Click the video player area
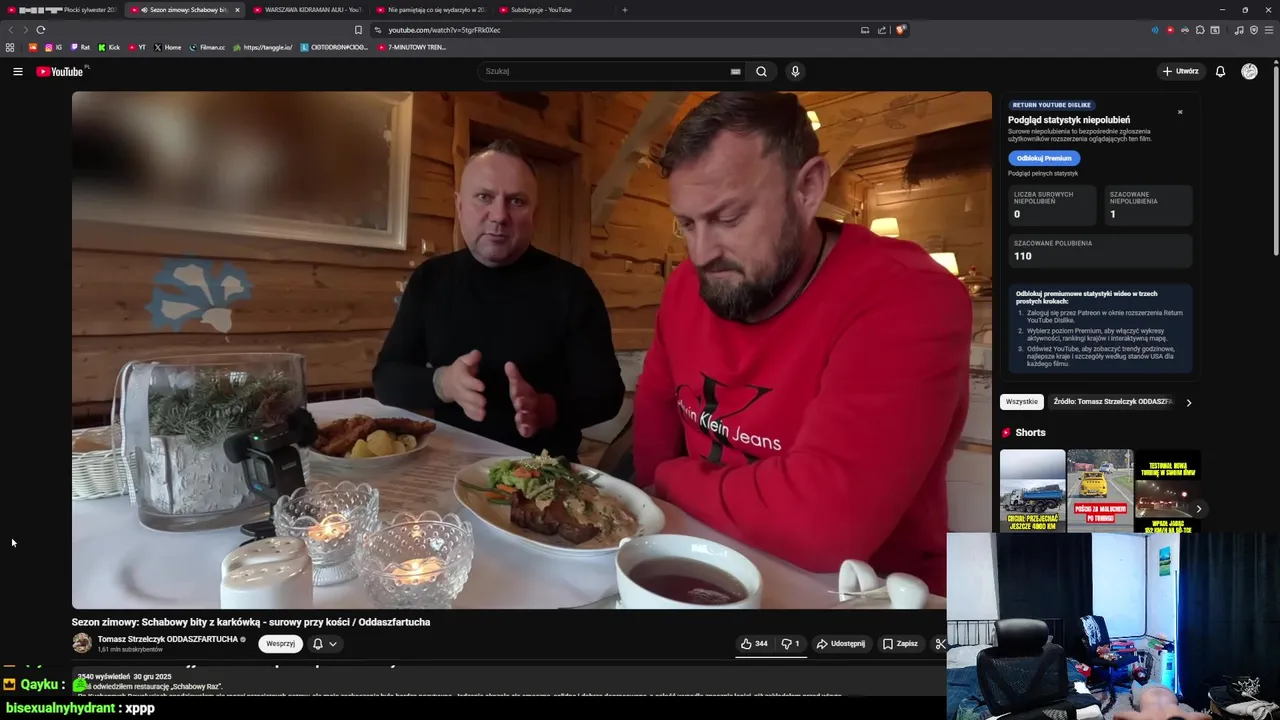 click(x=532, y=350)
